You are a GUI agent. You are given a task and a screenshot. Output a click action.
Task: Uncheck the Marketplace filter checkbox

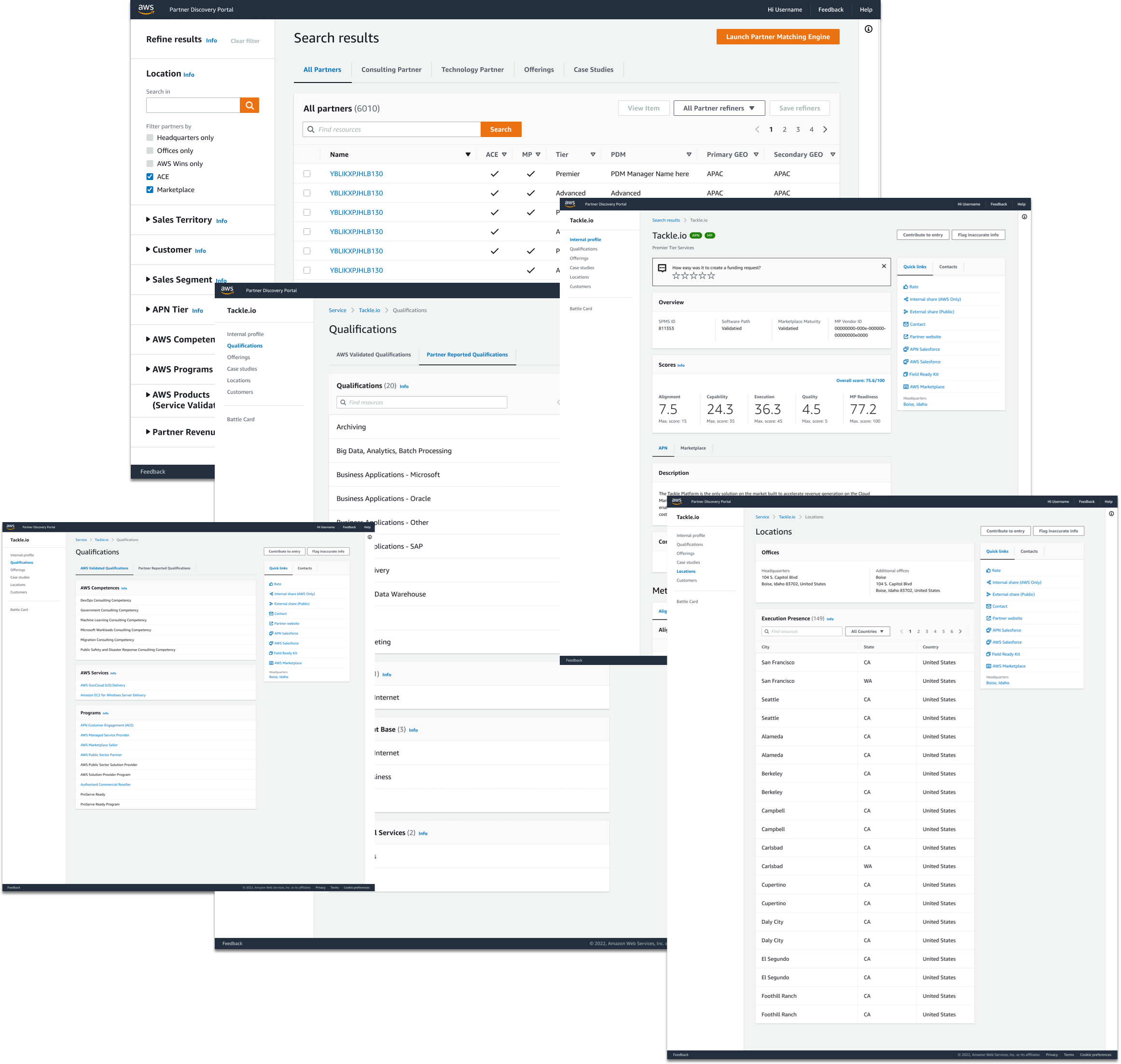150,190
